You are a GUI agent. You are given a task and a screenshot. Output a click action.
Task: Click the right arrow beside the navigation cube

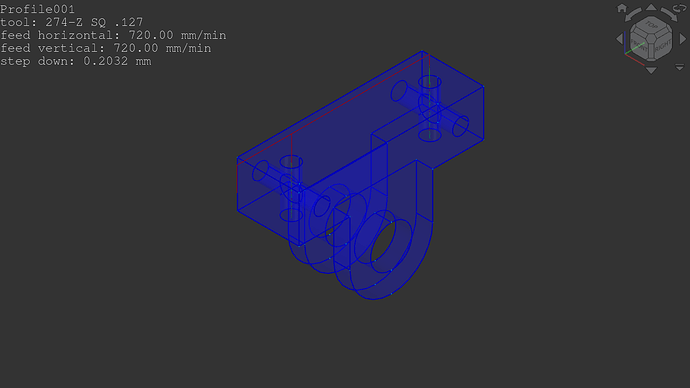click(x=683, y=39)
